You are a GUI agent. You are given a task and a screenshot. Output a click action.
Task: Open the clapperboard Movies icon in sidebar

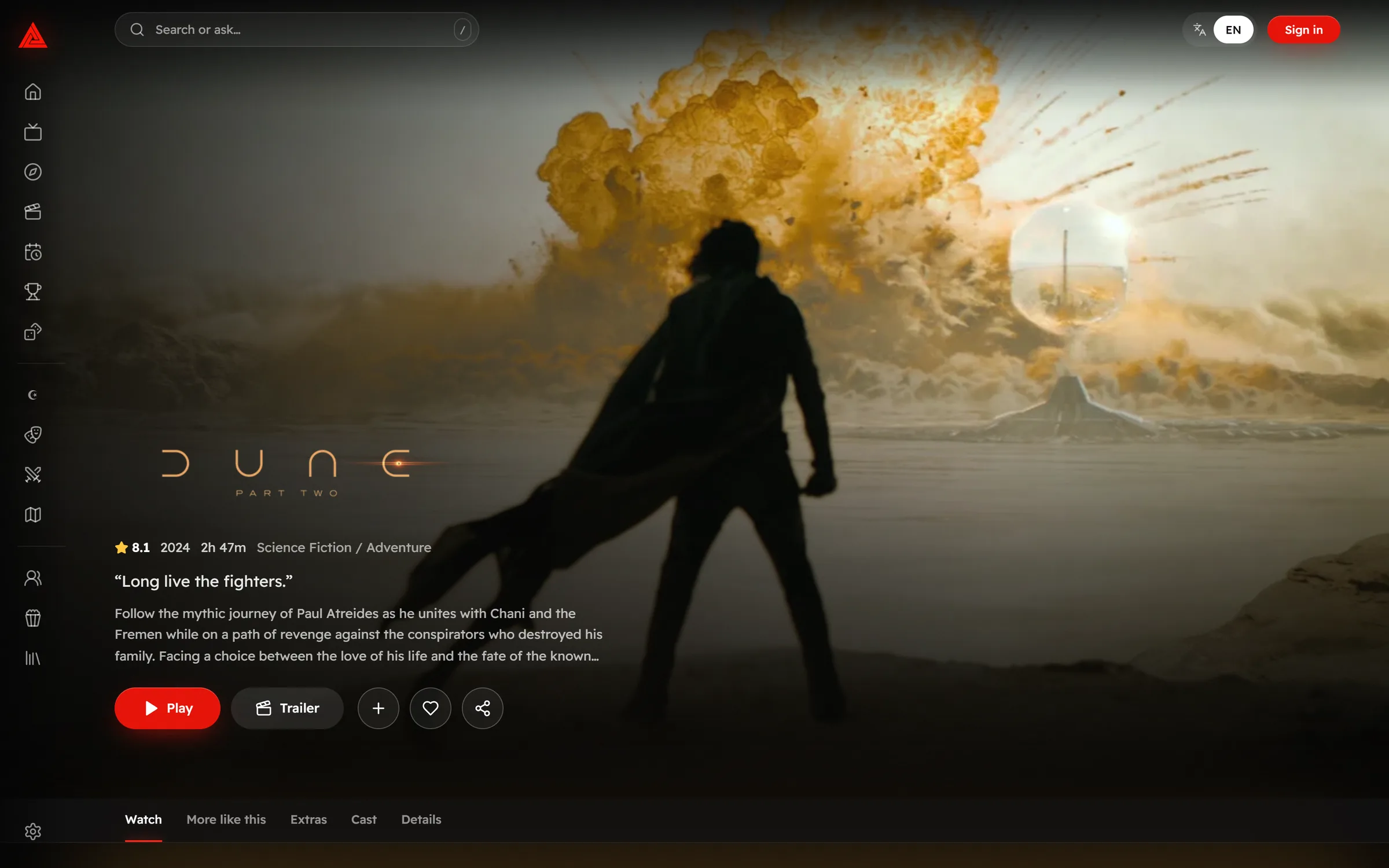point(33,212)
